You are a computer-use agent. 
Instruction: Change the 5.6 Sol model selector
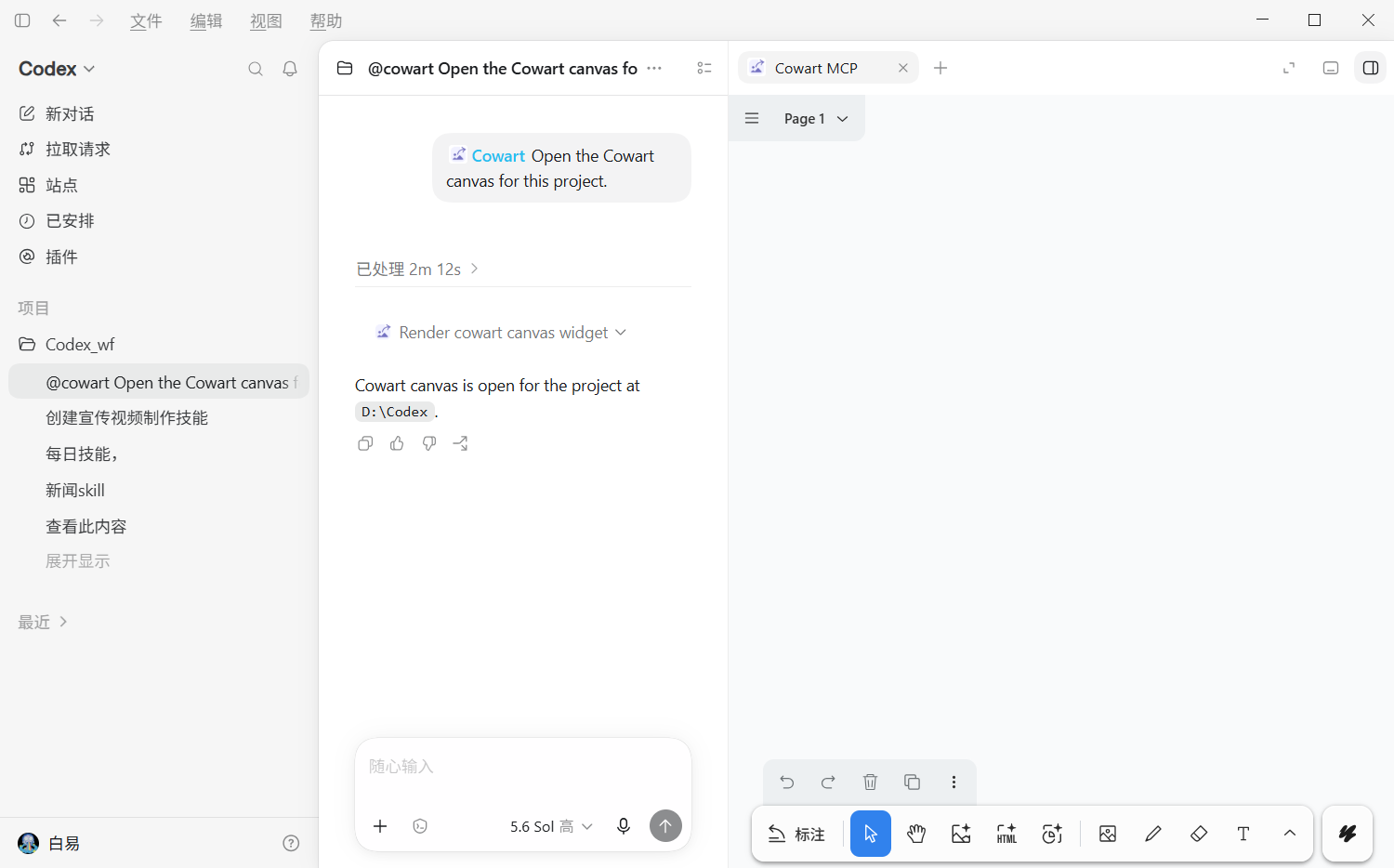551,826
